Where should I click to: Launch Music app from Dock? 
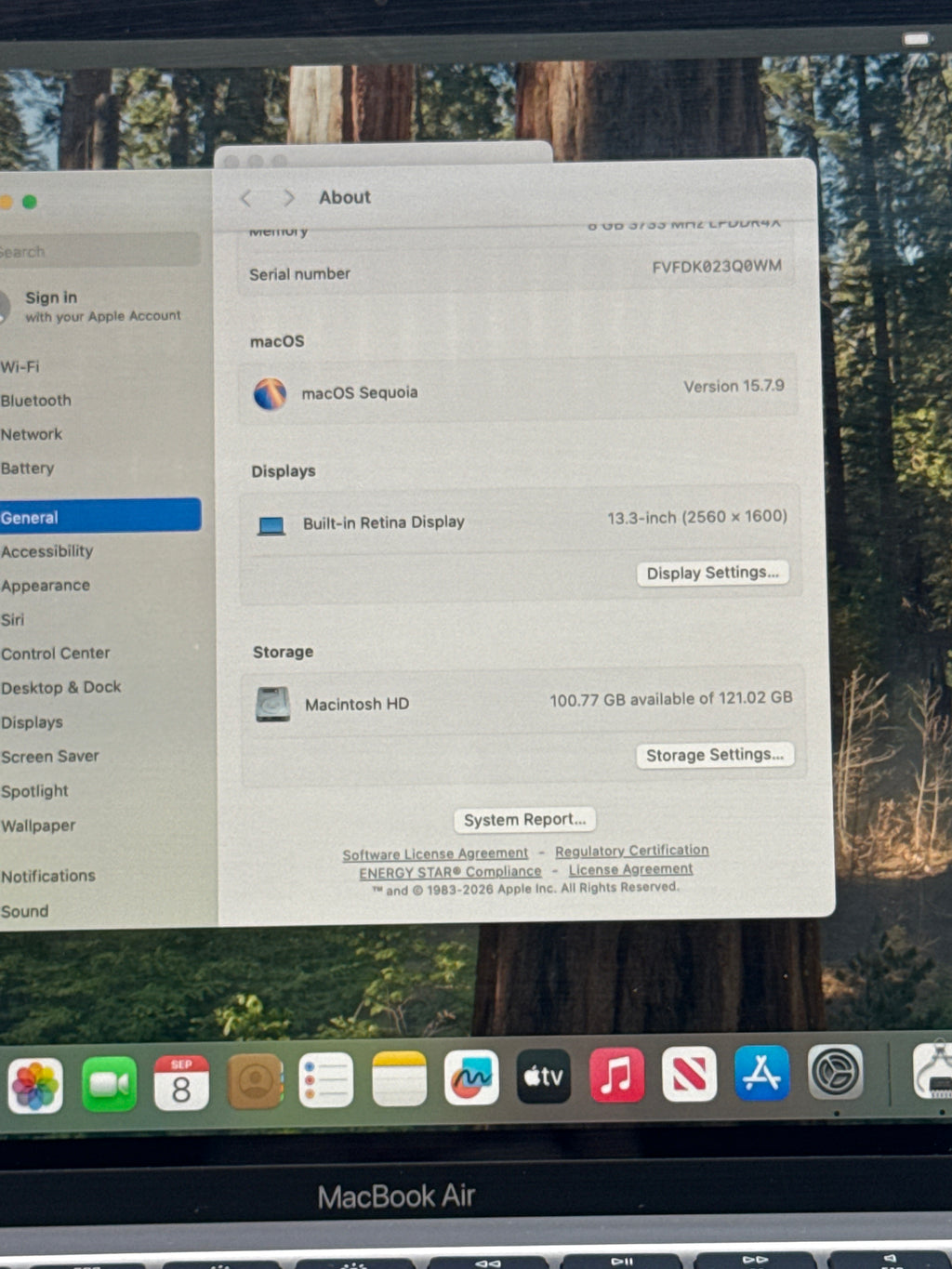coord(616,1076)
